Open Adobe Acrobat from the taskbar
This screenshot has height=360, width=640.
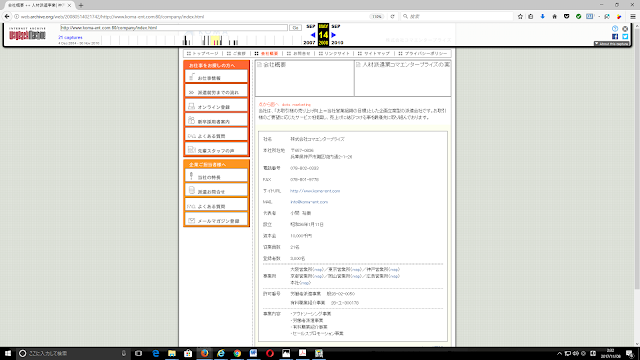[302, 353]
